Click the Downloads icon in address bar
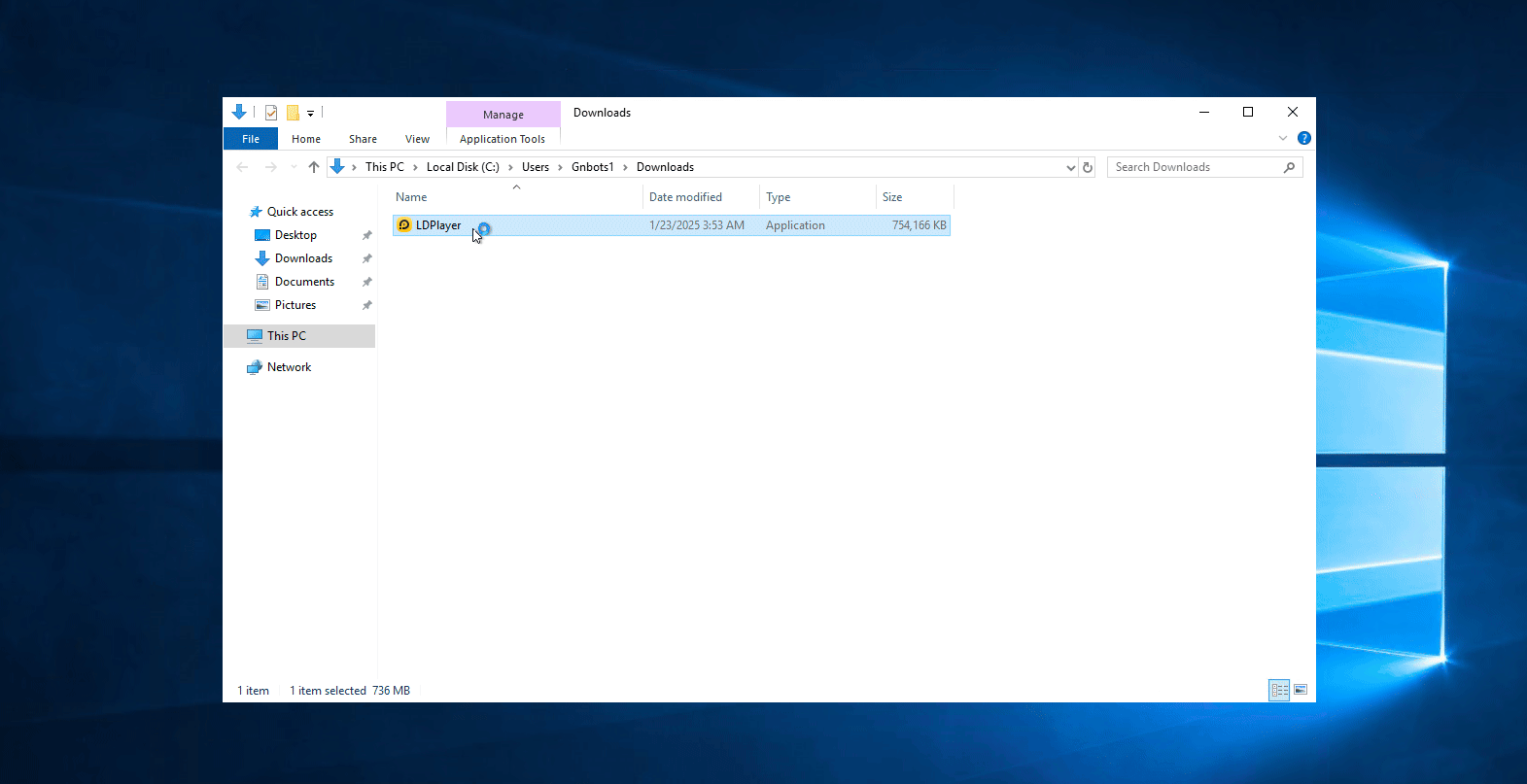 337,167
